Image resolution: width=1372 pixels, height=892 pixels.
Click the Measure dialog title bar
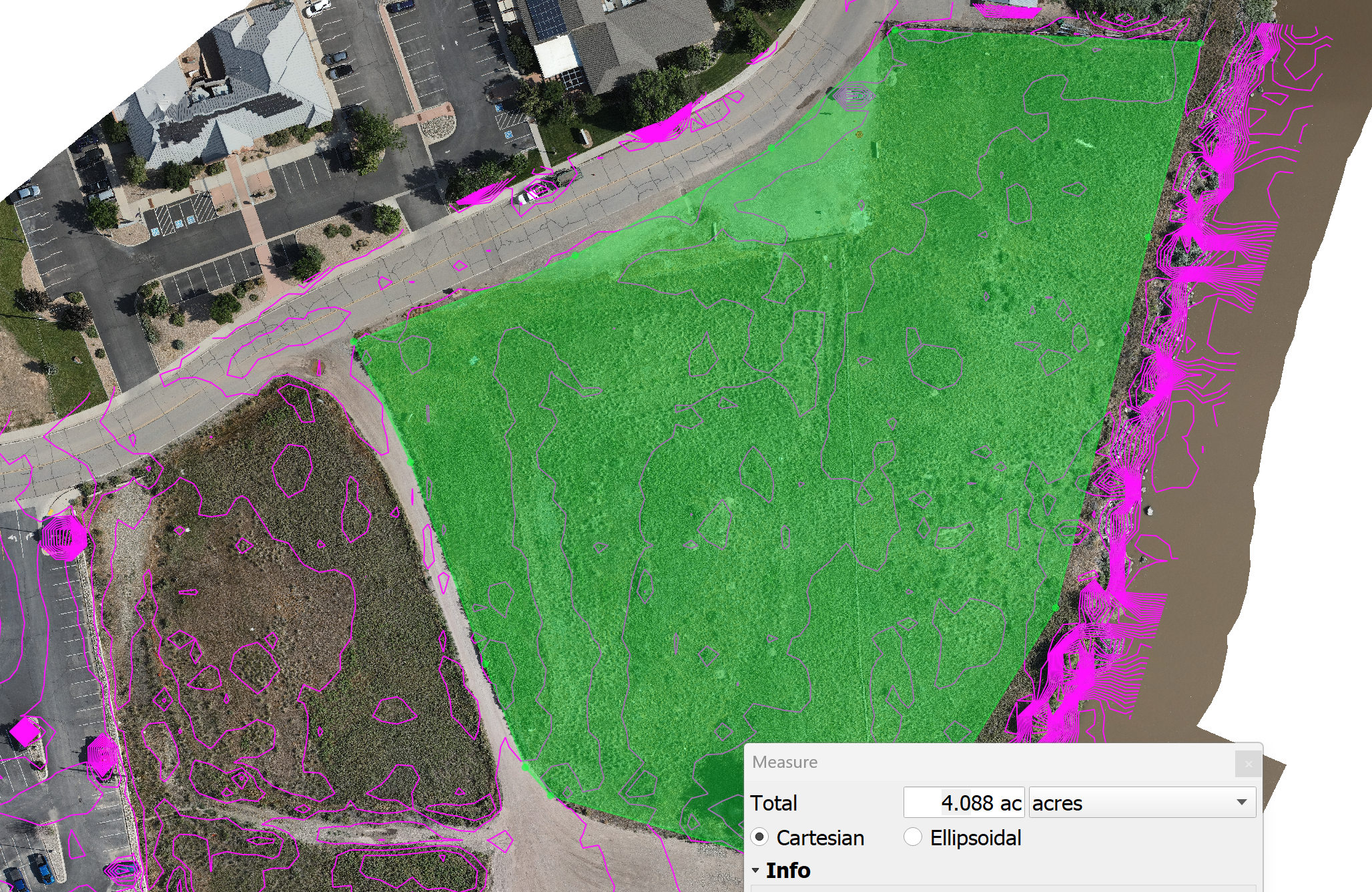coord(1004,762)
